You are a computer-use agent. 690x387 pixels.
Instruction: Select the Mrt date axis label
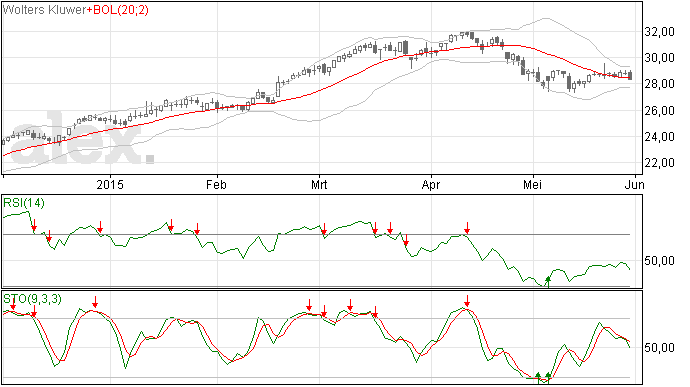pyautogui.click(x=319, y=184)
